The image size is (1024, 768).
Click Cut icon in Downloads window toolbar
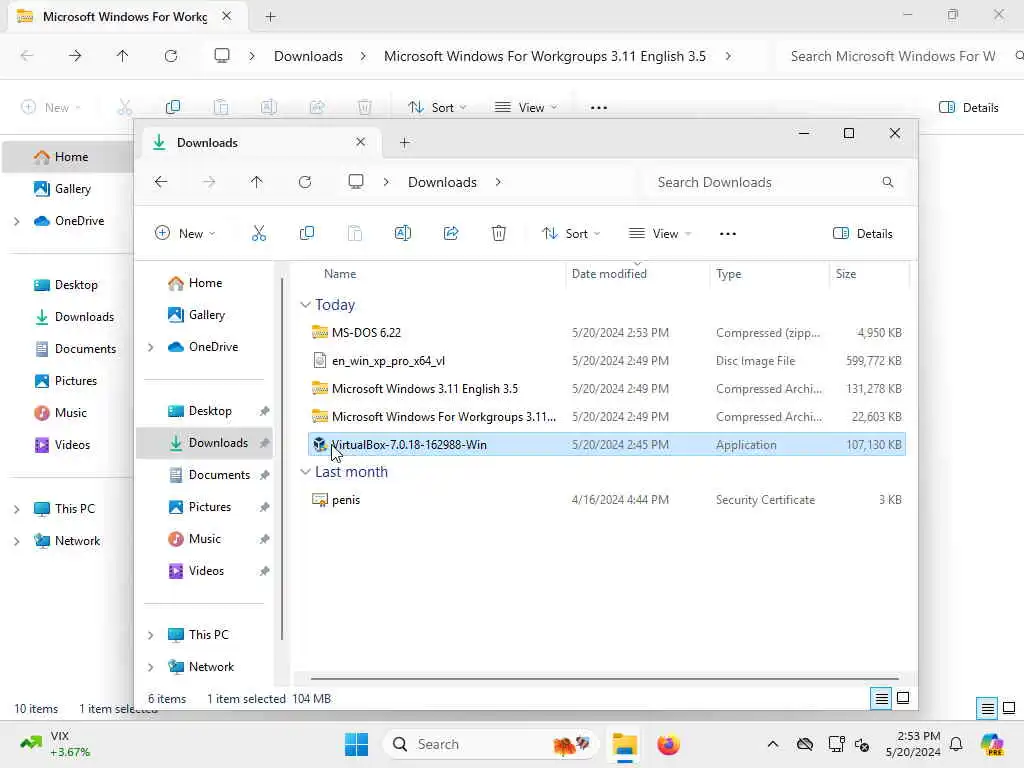(259, 233)
